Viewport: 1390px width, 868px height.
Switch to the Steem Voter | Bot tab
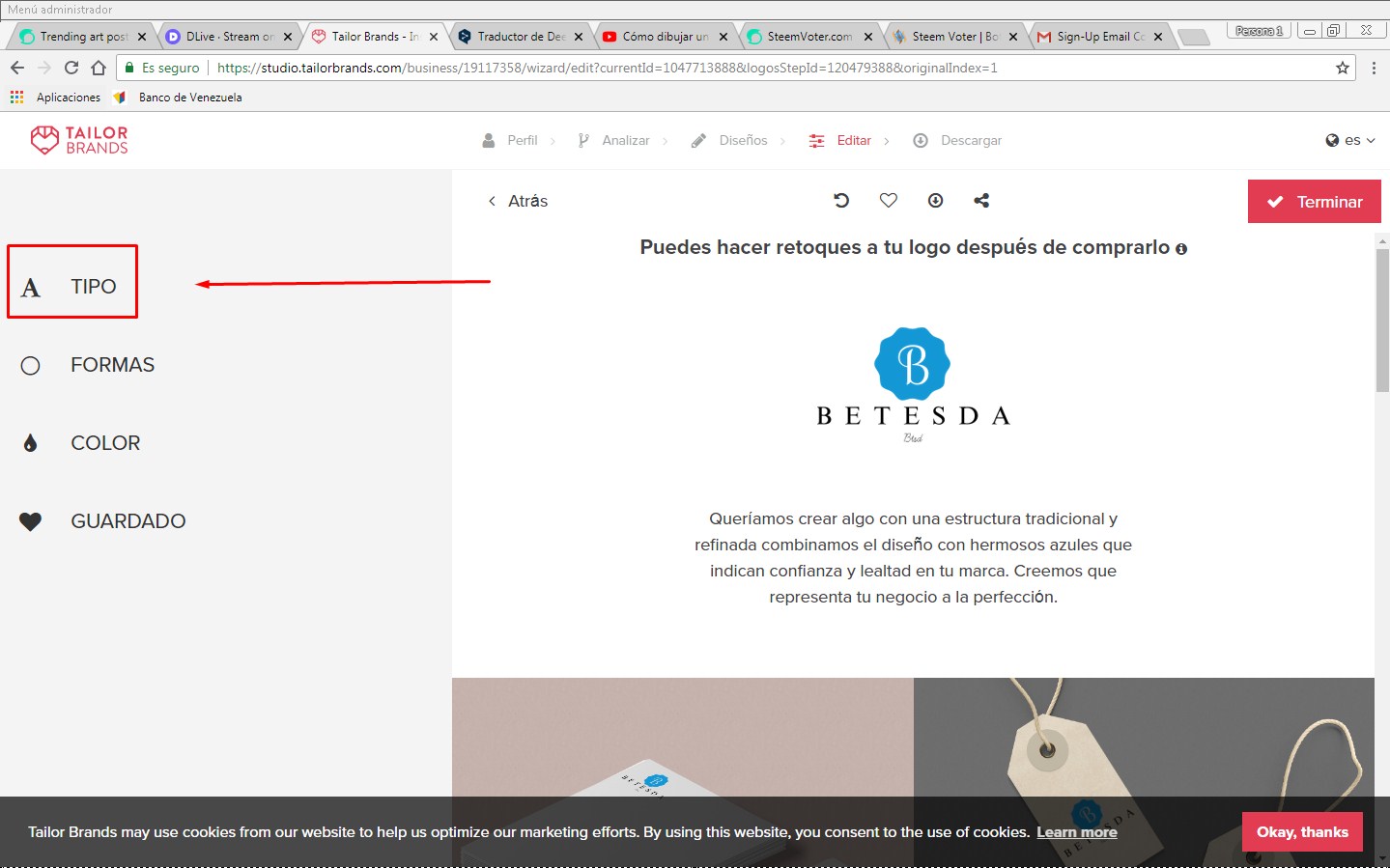954,37
